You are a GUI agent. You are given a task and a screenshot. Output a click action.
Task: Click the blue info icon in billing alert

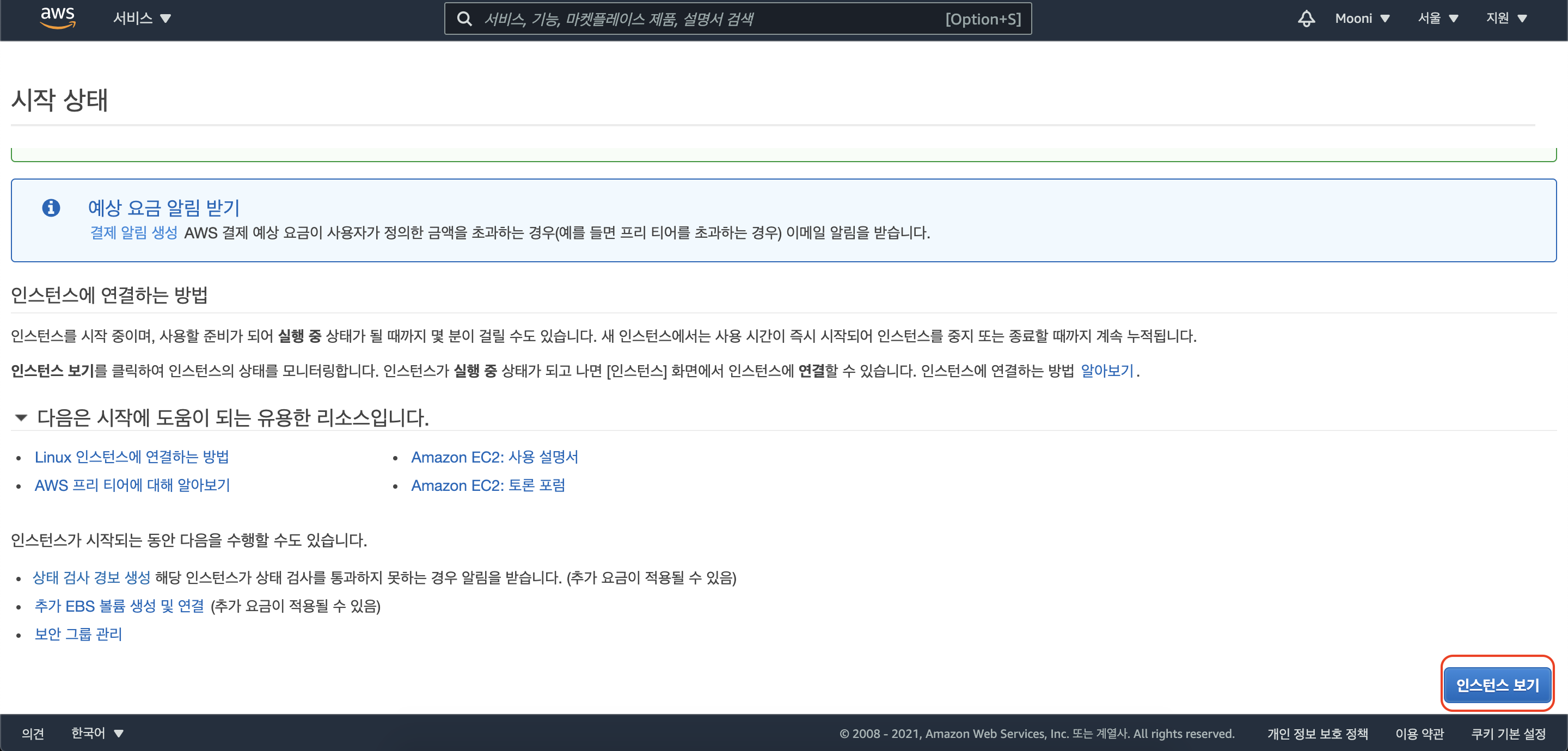pos(51,208)
